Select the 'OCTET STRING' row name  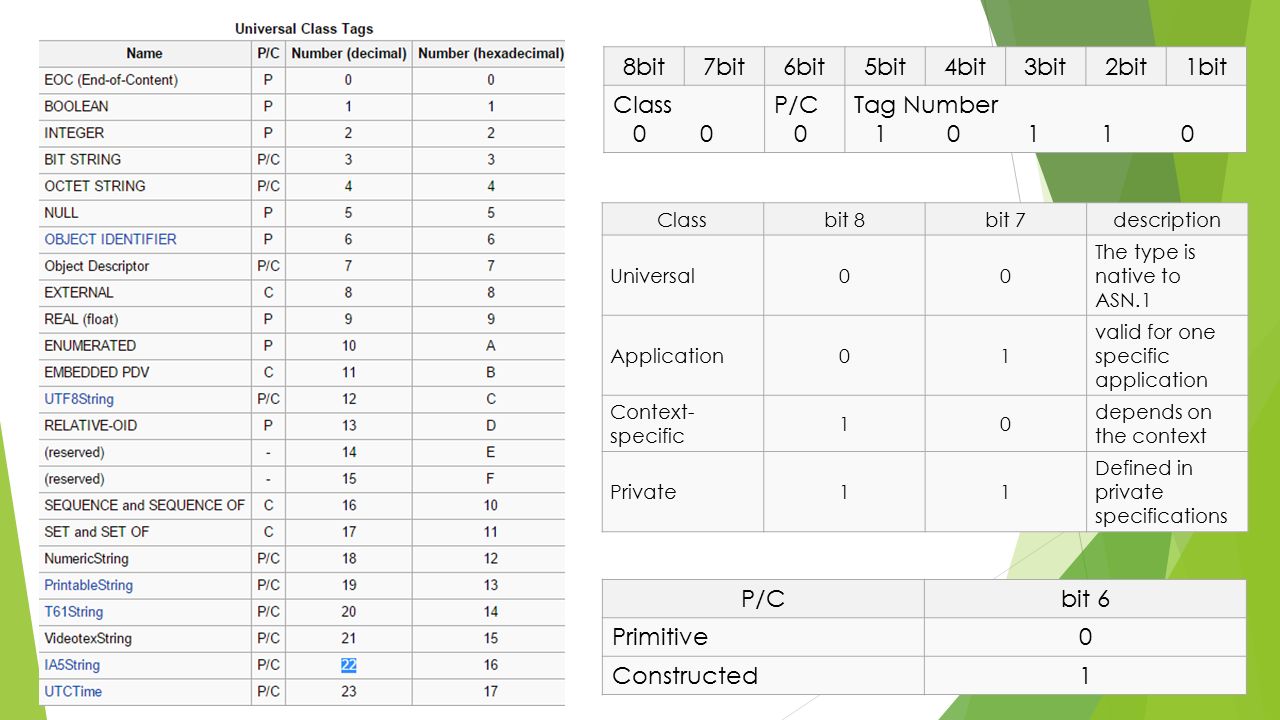pos(95,186)
